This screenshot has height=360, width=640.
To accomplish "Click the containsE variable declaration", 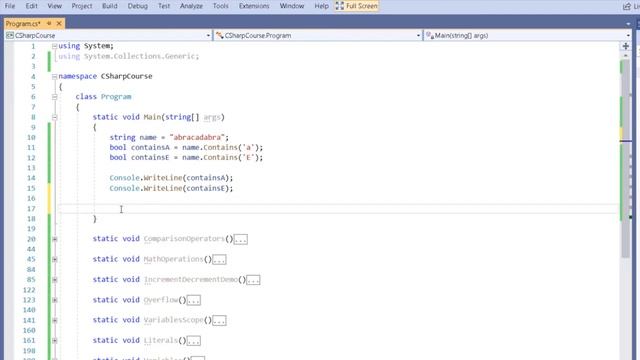I will coord(150,158).
